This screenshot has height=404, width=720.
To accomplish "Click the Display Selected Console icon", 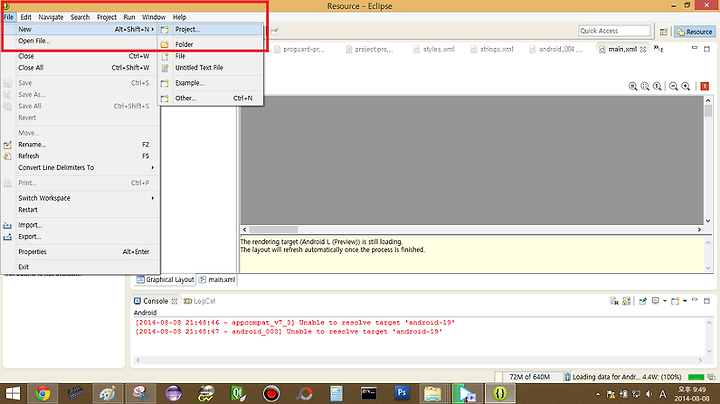I will click(655, 301).
